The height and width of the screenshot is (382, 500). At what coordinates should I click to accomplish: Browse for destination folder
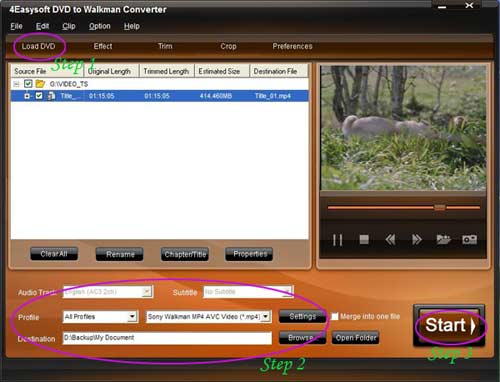click(302, 338)
